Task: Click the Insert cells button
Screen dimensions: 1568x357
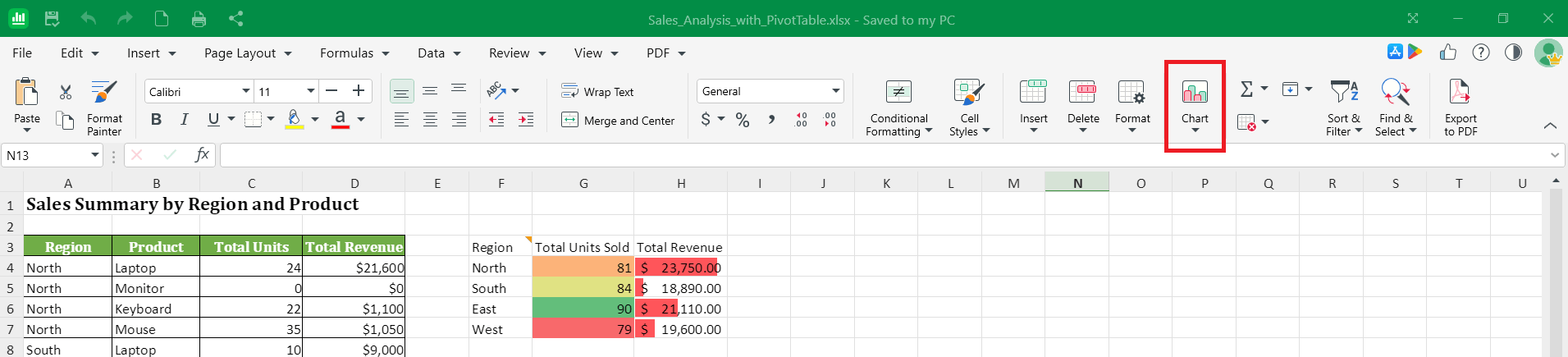Action: (1033, 107)
